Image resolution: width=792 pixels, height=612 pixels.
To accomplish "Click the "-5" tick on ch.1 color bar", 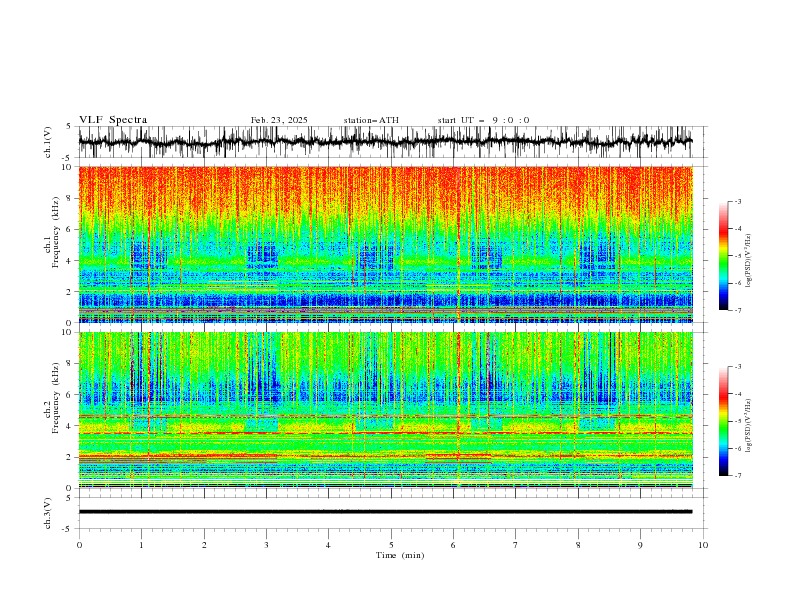I will pyautogui.click(x=737, y=256).
